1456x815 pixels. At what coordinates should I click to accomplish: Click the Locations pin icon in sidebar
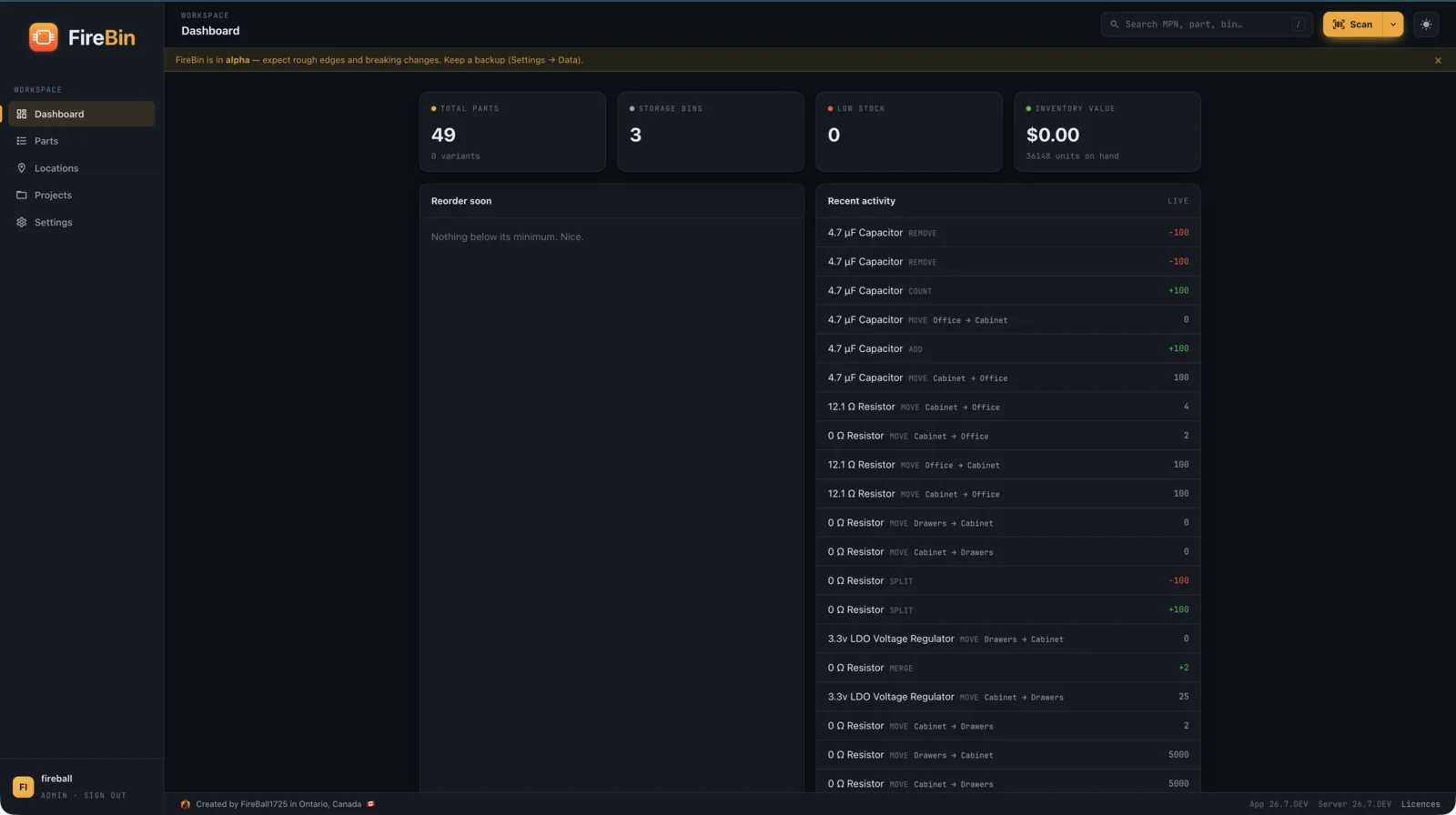pyautogui.click(x=22, y=168)
